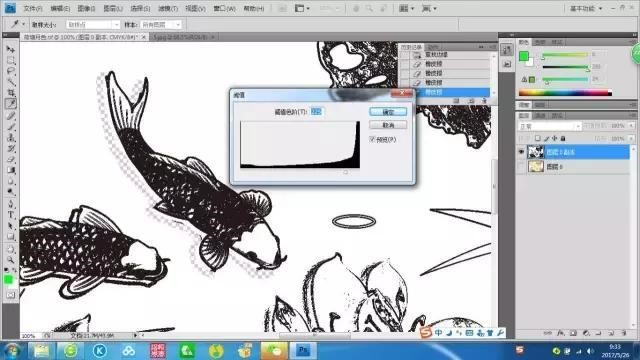
Task: Show the bottom layer 图层 0 visibility box
Action: click(x=521, y=167)
